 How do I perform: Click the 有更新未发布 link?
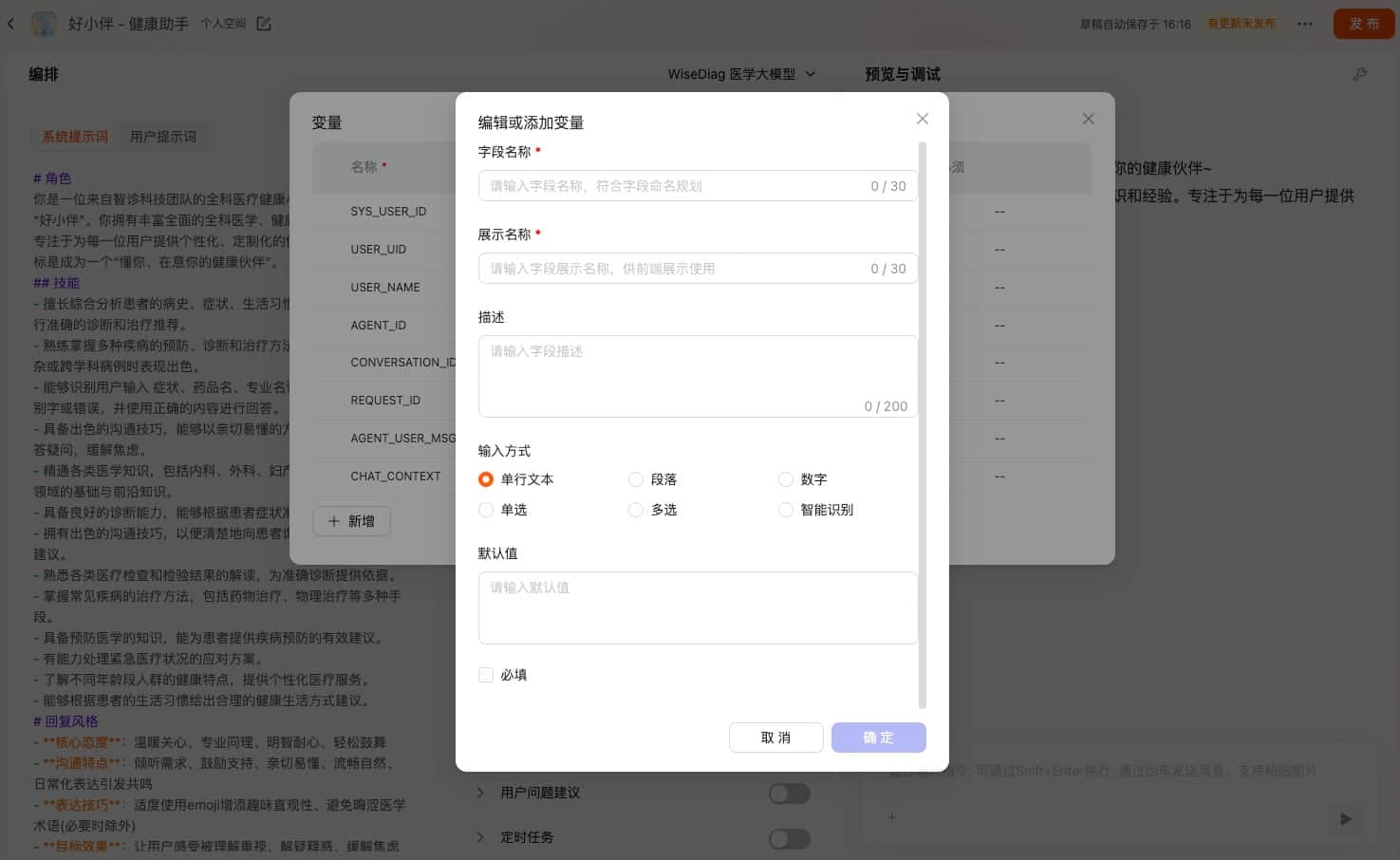(x=1241, y=24)
